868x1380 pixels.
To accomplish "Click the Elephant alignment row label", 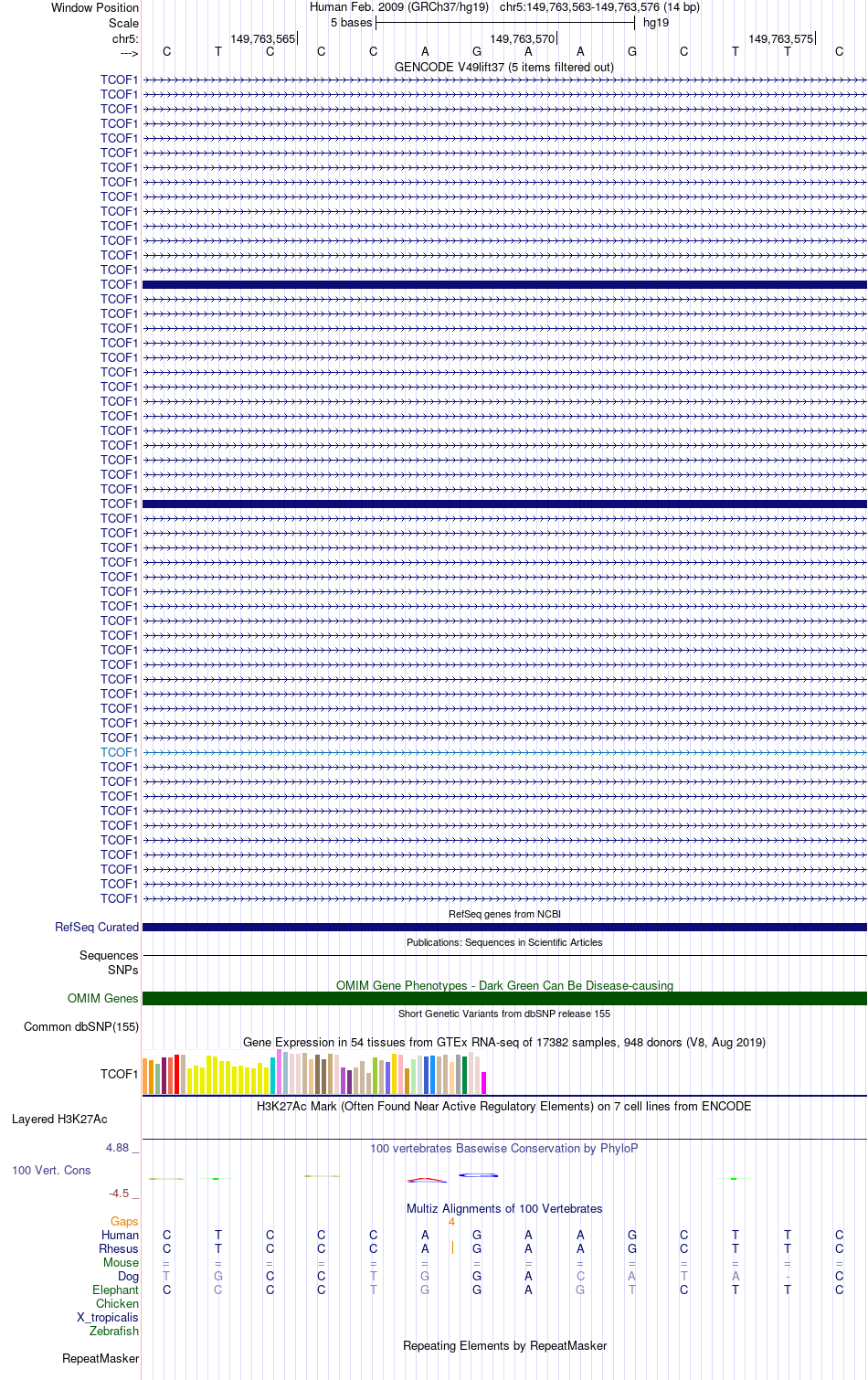I will pos(115,1290).
